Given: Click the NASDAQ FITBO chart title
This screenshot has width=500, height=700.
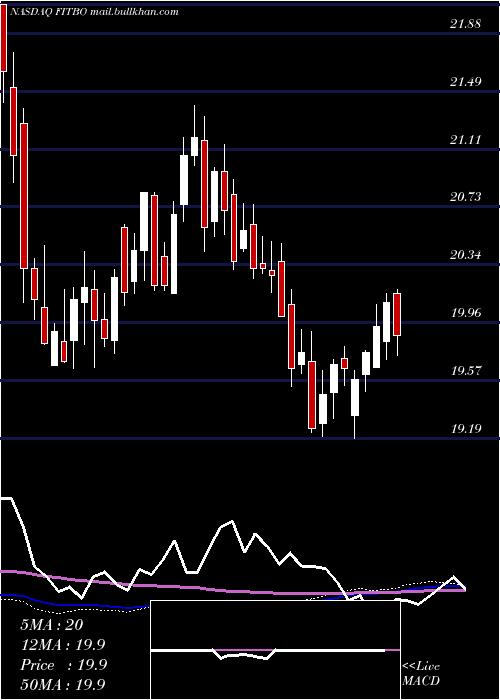Looking at the screenshot, I should point(93,12).
